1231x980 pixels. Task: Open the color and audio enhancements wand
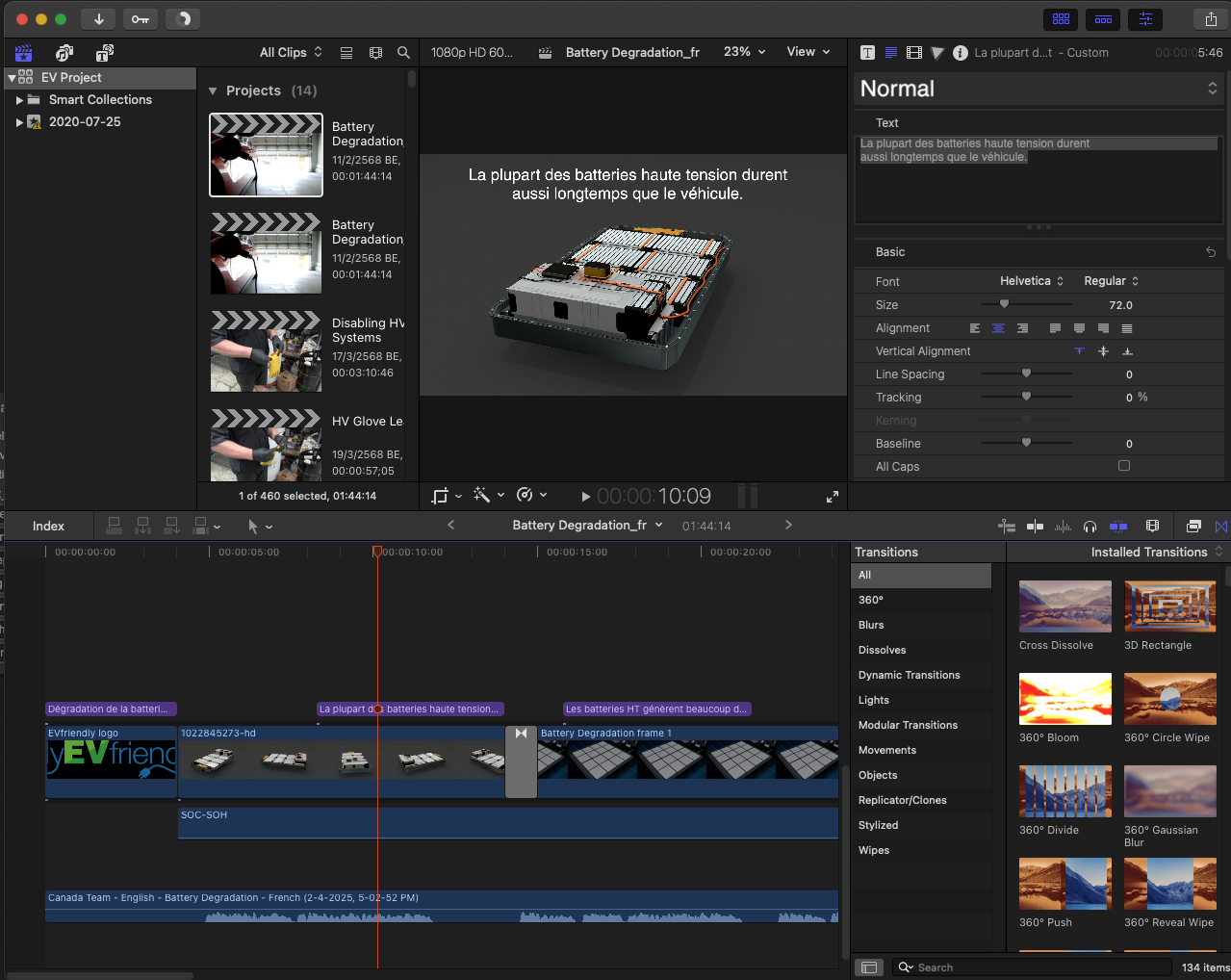[x=488, y=496]
